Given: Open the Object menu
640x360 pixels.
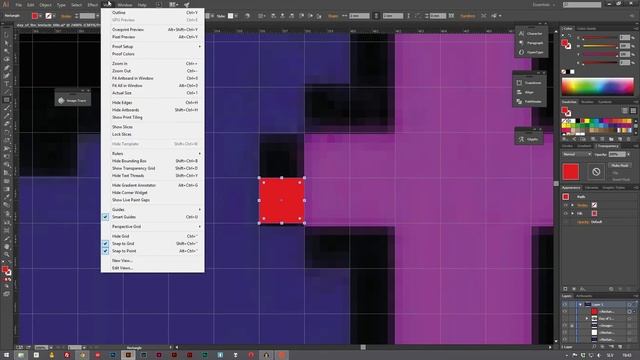Looking at the screenshot, I should pos(45,5).
